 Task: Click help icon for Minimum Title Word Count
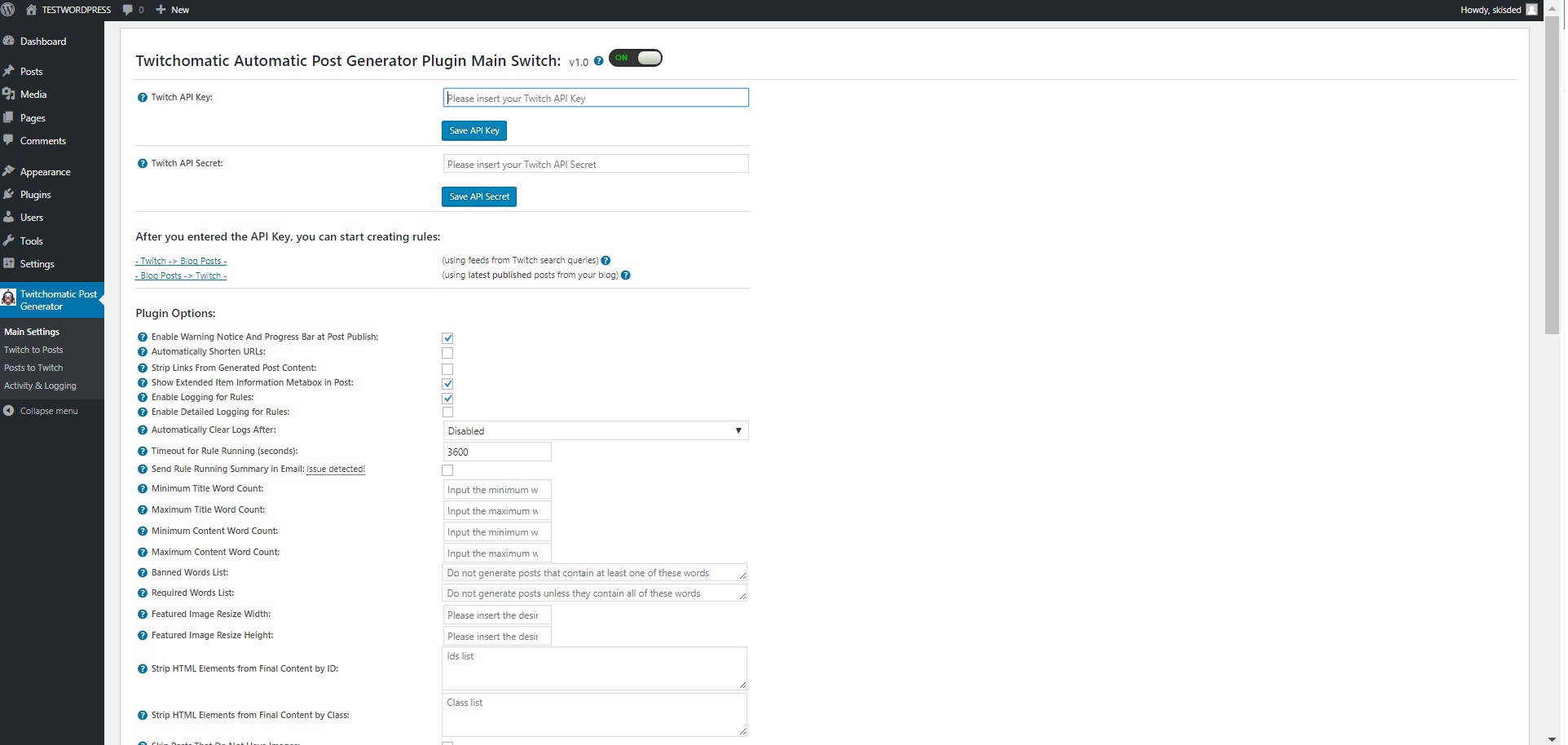(x=143, y=489)
